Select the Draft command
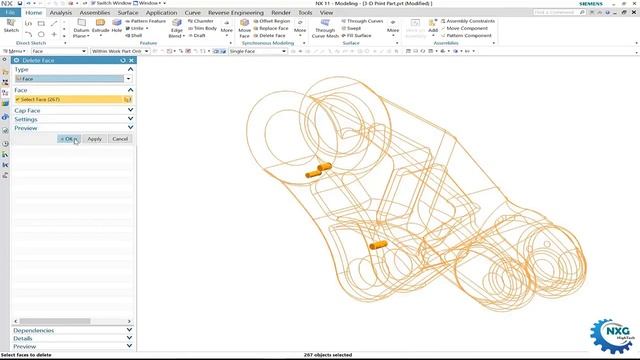 [x=197, y=36]
